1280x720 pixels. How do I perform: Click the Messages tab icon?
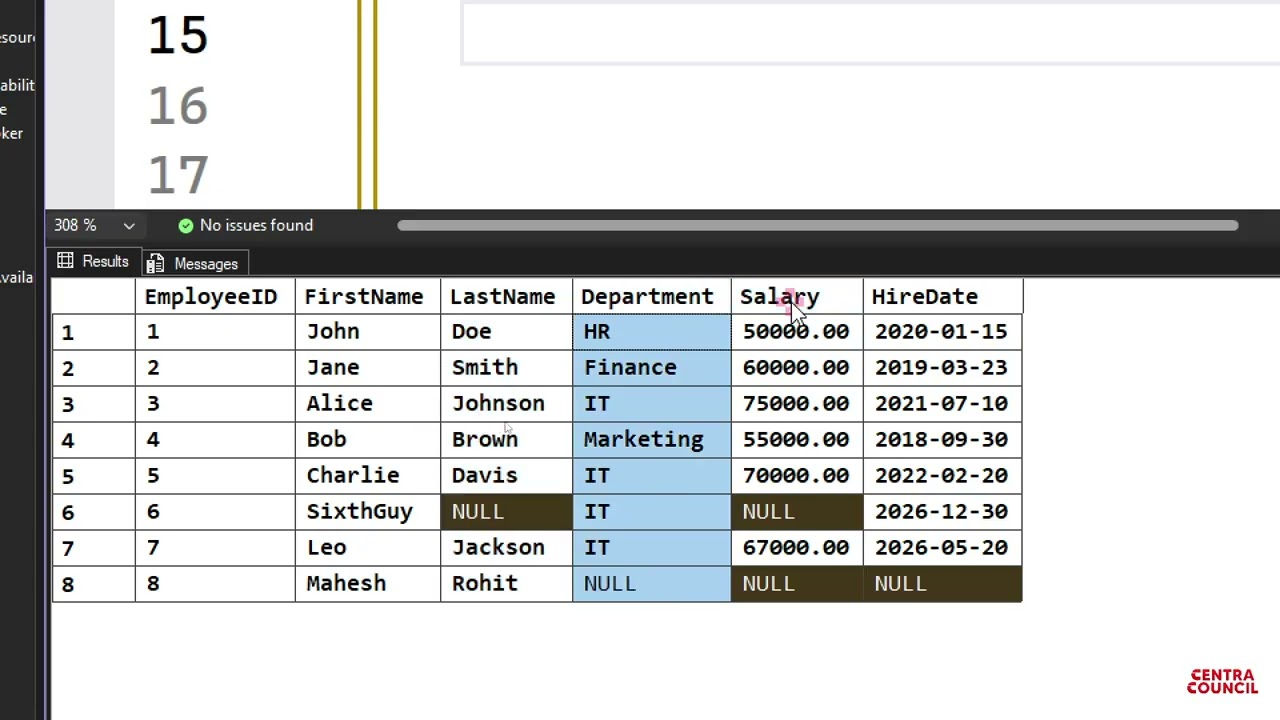coord(155,264)
